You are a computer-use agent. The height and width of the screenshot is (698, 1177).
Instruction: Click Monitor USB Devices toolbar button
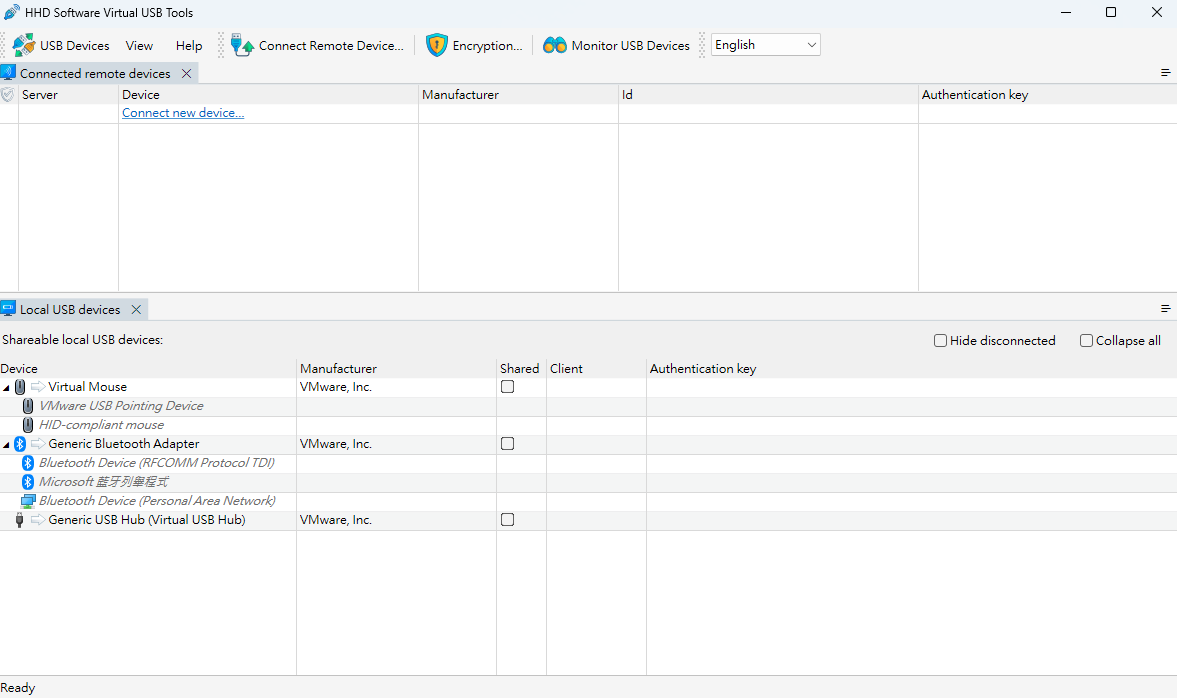(616, 45)
